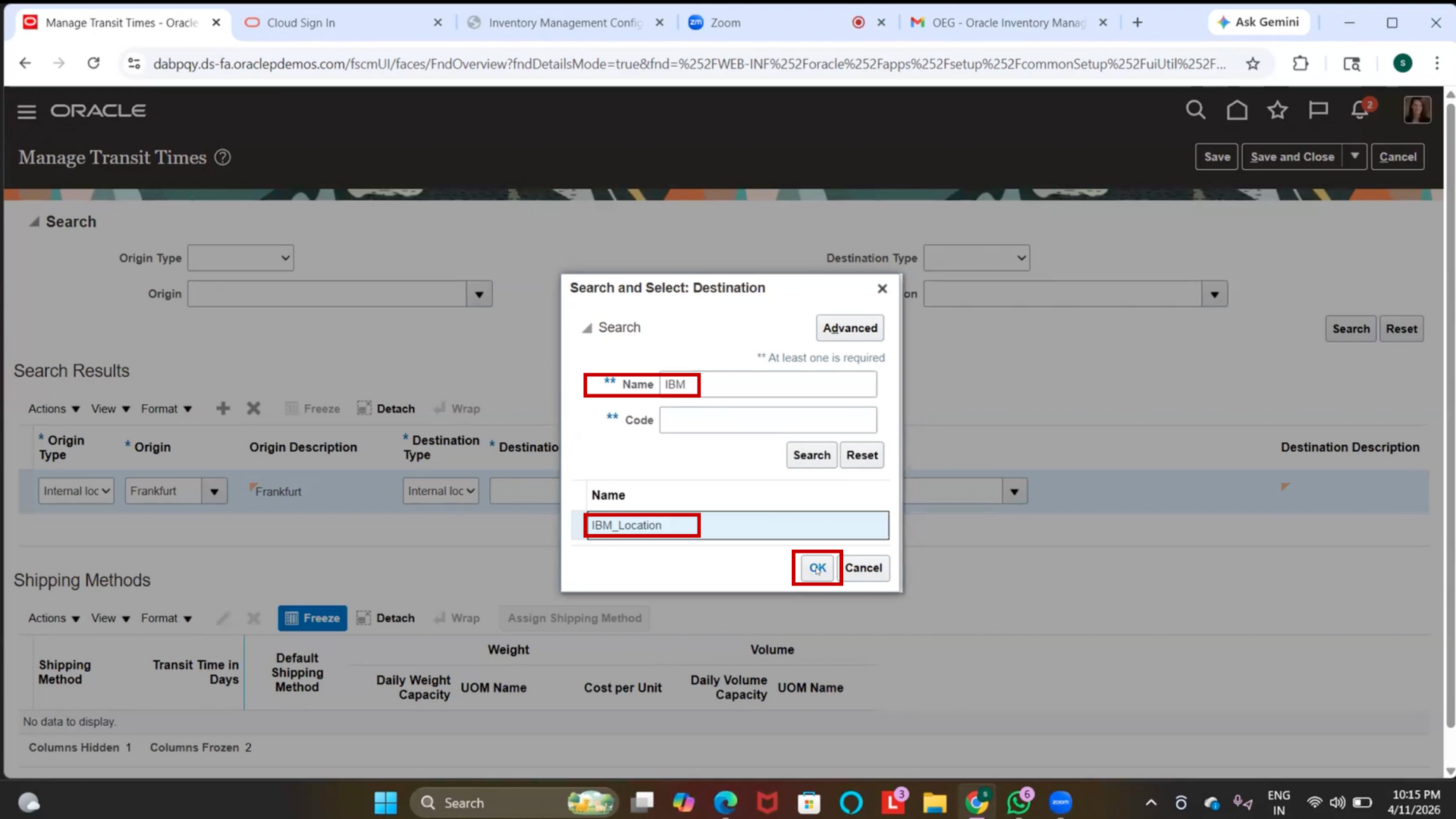Image resolution: width=1456 pixels, height=819 pixels.
Task: Open the Save and Close dropdown arrow
Action: 1354,157
